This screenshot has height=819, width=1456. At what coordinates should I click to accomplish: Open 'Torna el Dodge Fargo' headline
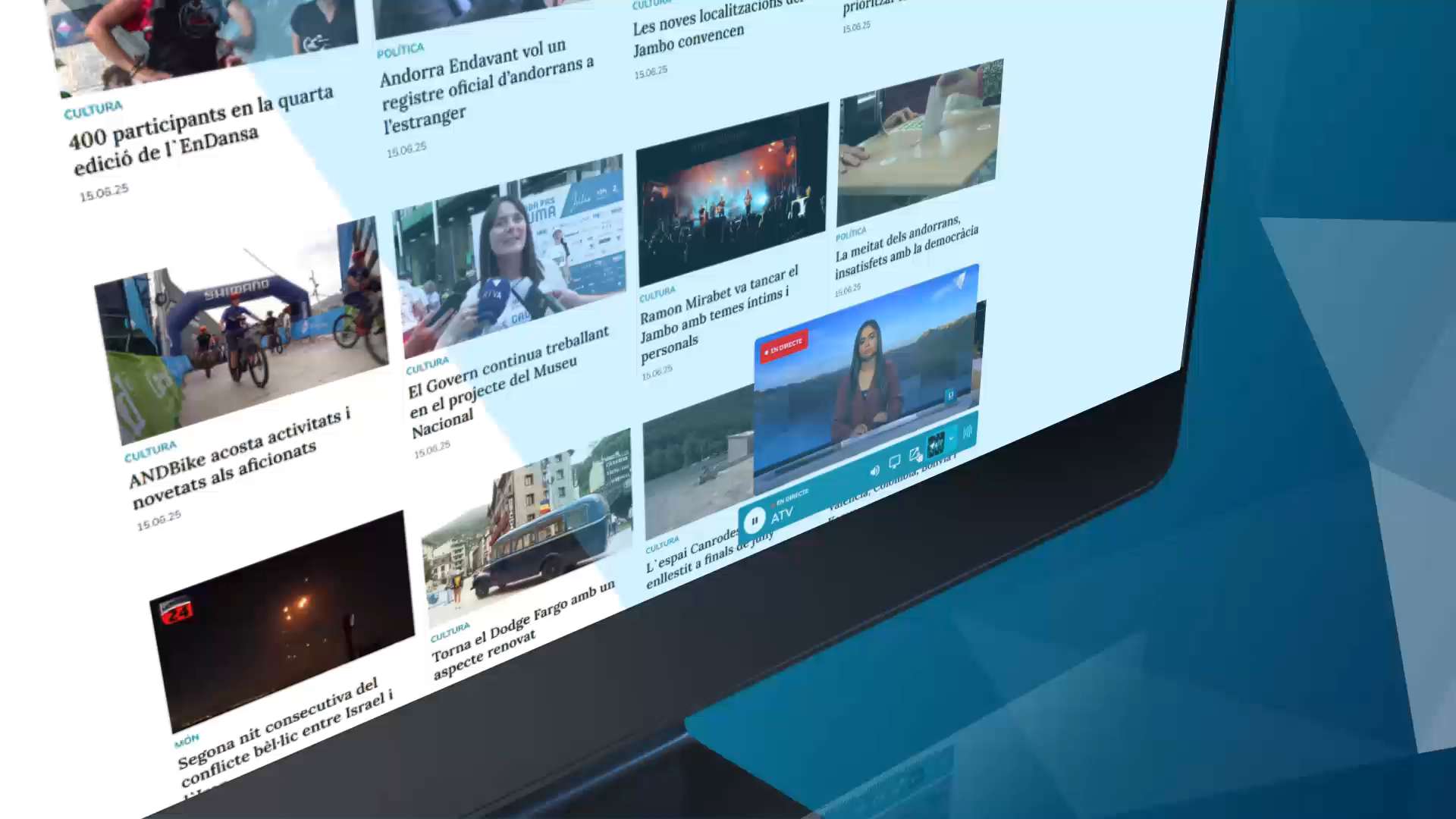pyautogui.click(x=523, y=630)
